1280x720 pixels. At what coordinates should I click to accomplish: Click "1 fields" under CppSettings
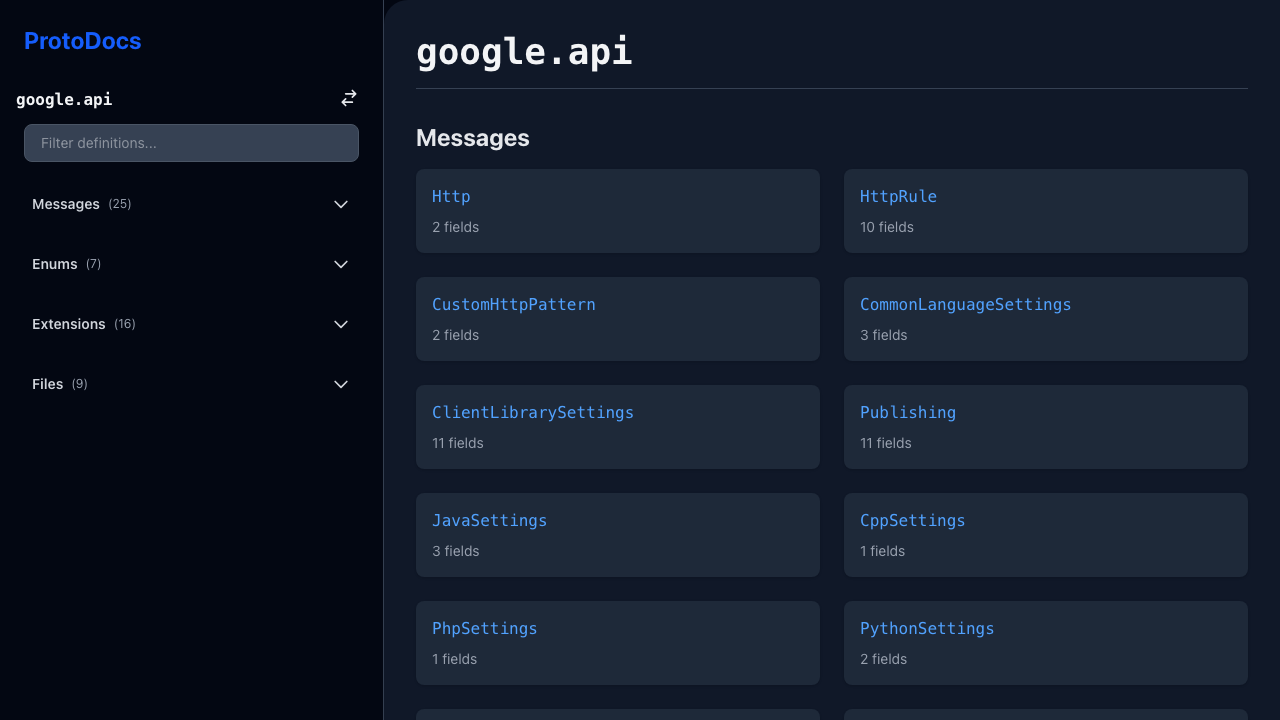tap(883, 551)
